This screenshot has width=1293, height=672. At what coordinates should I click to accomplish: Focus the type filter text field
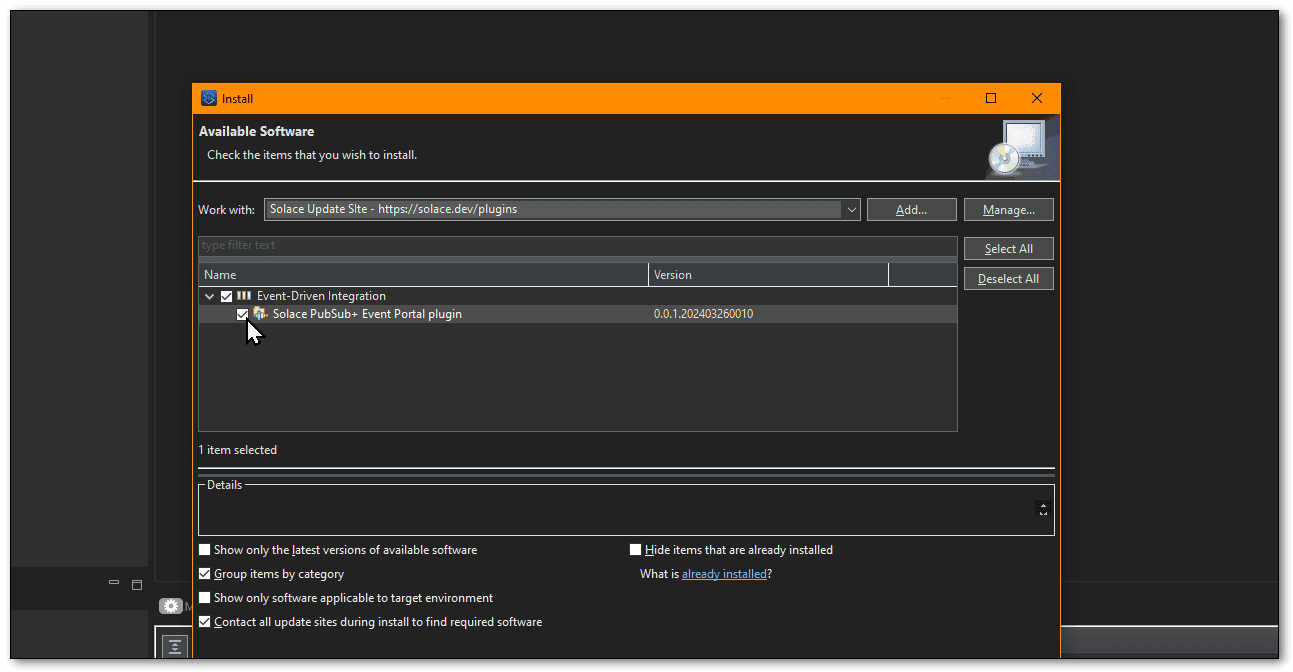tap(578, 246)
